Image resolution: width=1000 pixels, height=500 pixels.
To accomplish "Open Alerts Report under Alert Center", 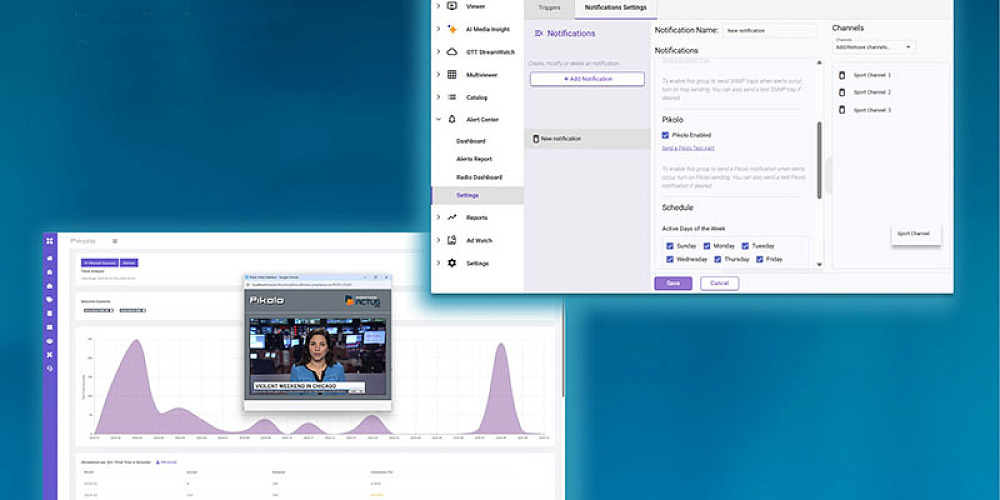I will tap(474, 159).
